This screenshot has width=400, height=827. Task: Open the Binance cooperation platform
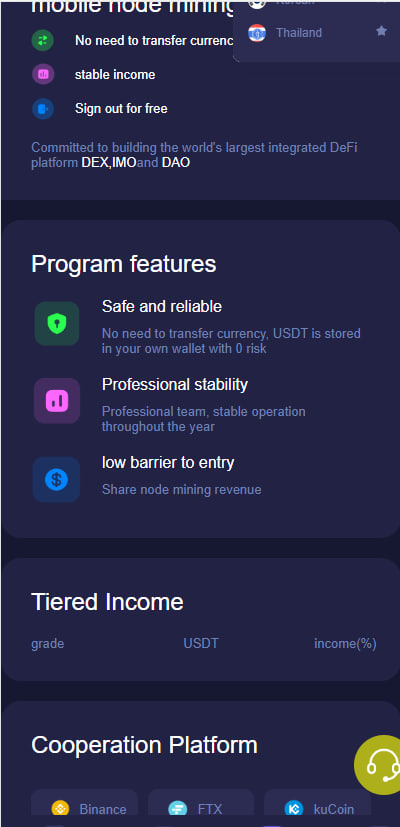coord(84,808)
